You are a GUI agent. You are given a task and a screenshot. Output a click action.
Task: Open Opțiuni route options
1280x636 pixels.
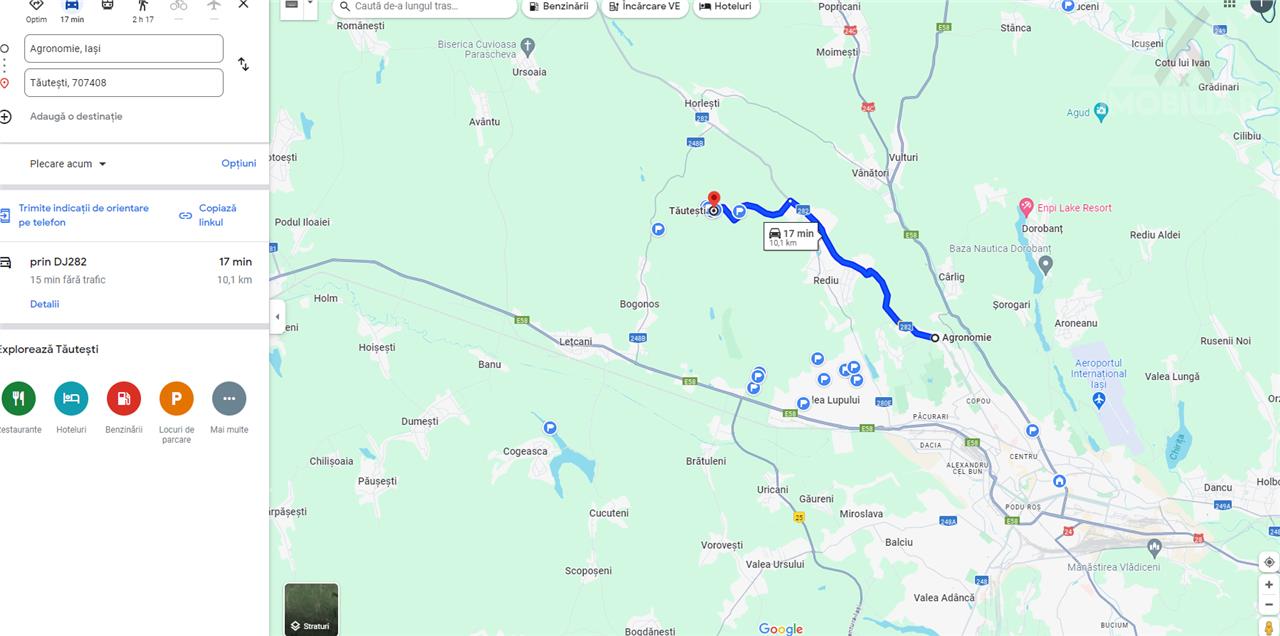coord(239,163)
